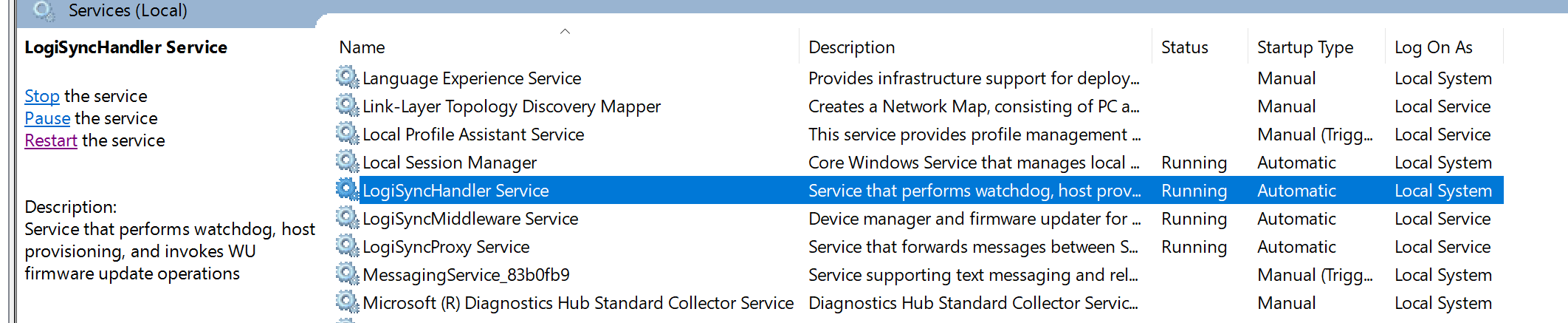This screenshot has height=323, width=1568.
Task: Click the Services (Local) header icon
Action: [44, 10]
